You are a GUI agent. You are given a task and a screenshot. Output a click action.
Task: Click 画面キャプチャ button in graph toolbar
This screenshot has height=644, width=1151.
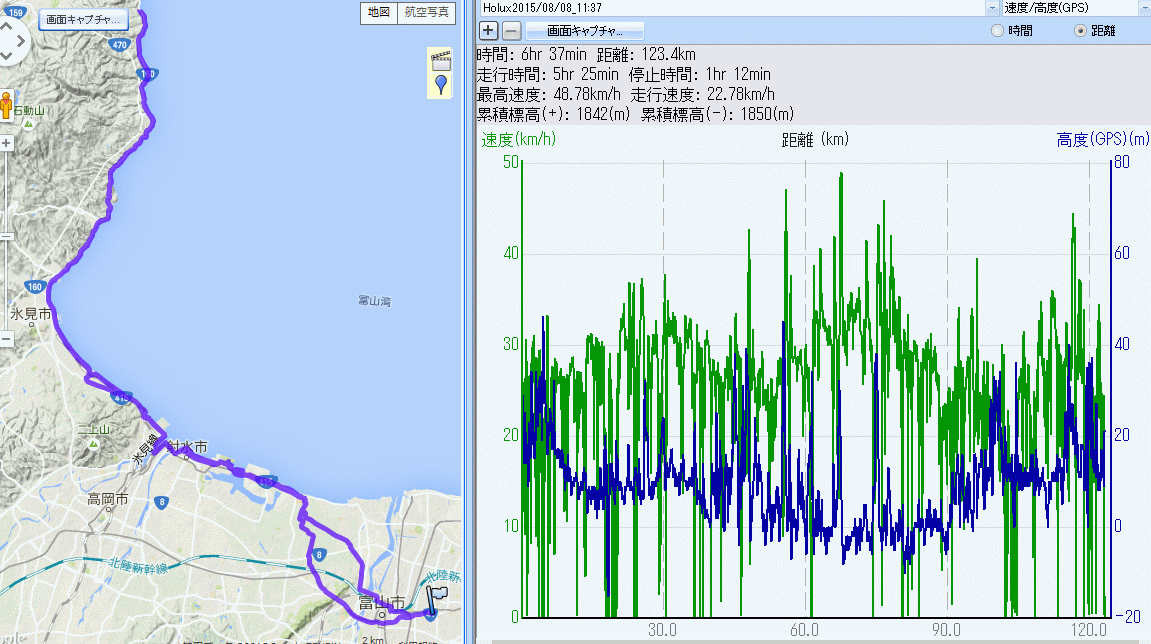click(584, 31)
